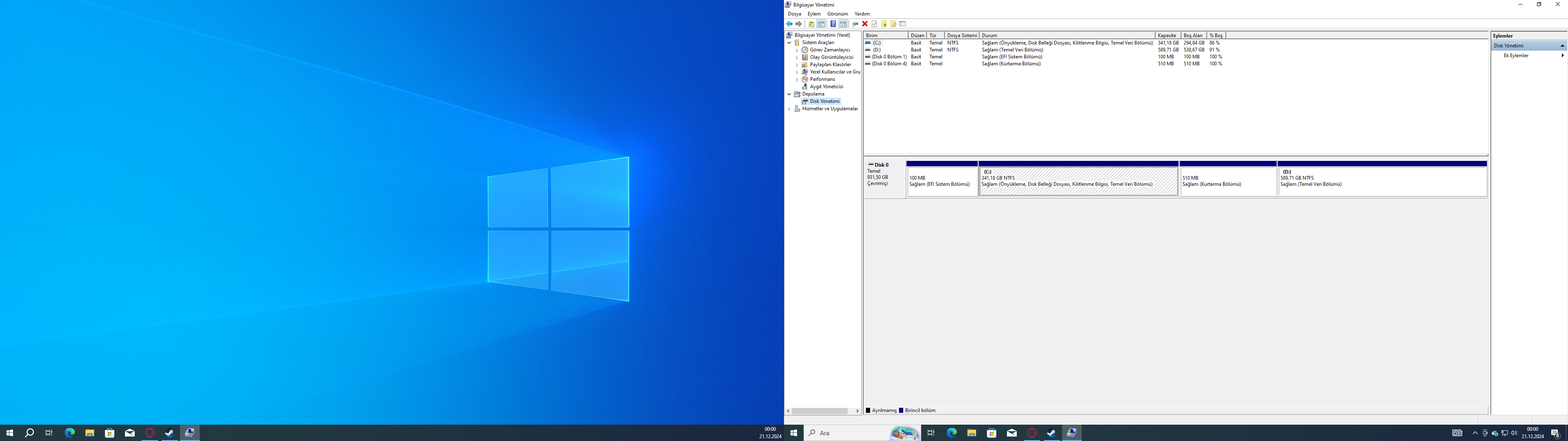Collapse the Depolama tree node
Image resolution: width=1568 pixels, height=441 pixels.
coord(789,94)
